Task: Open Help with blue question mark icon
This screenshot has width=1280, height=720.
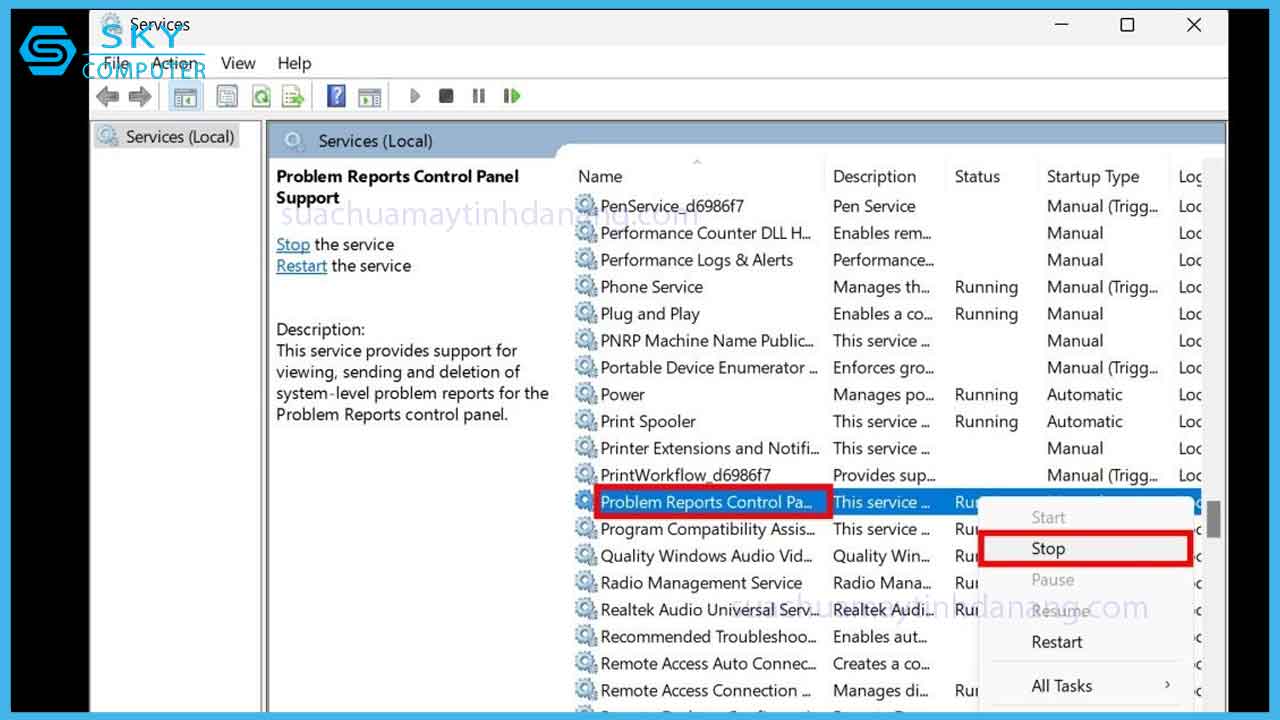Action: 337,96
